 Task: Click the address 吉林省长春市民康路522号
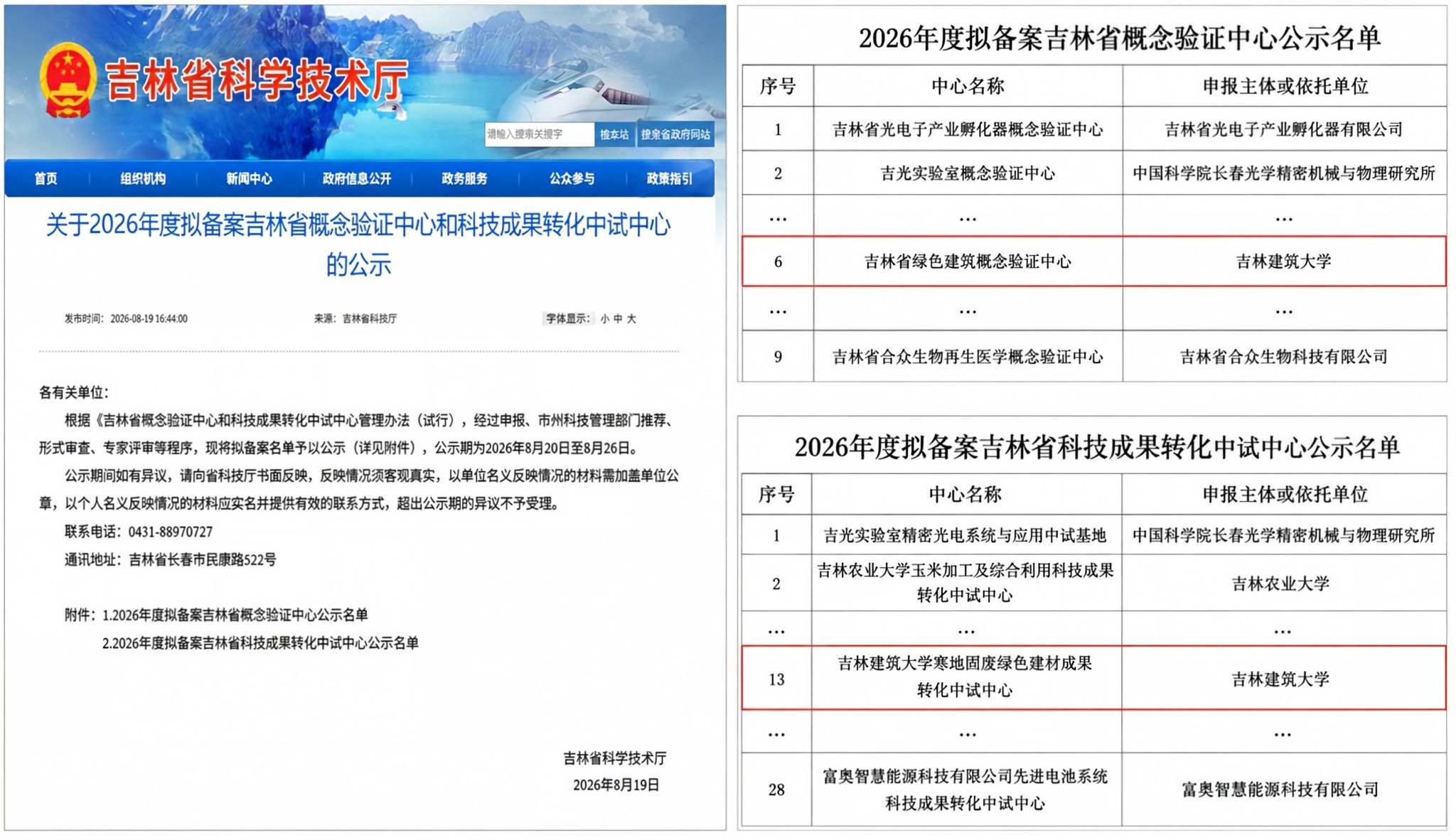tap(203, 559)
